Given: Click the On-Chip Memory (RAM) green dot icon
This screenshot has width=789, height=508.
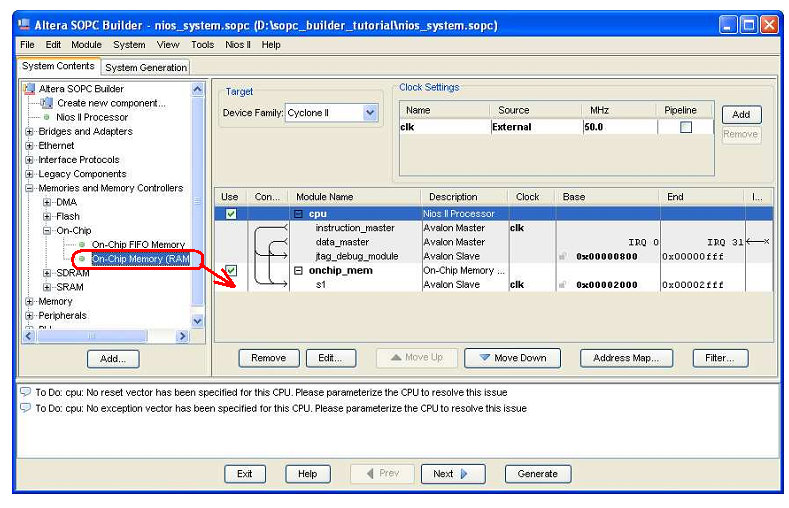Looking at the screenshot, I should pyautogui.click(x=82, y=259).
